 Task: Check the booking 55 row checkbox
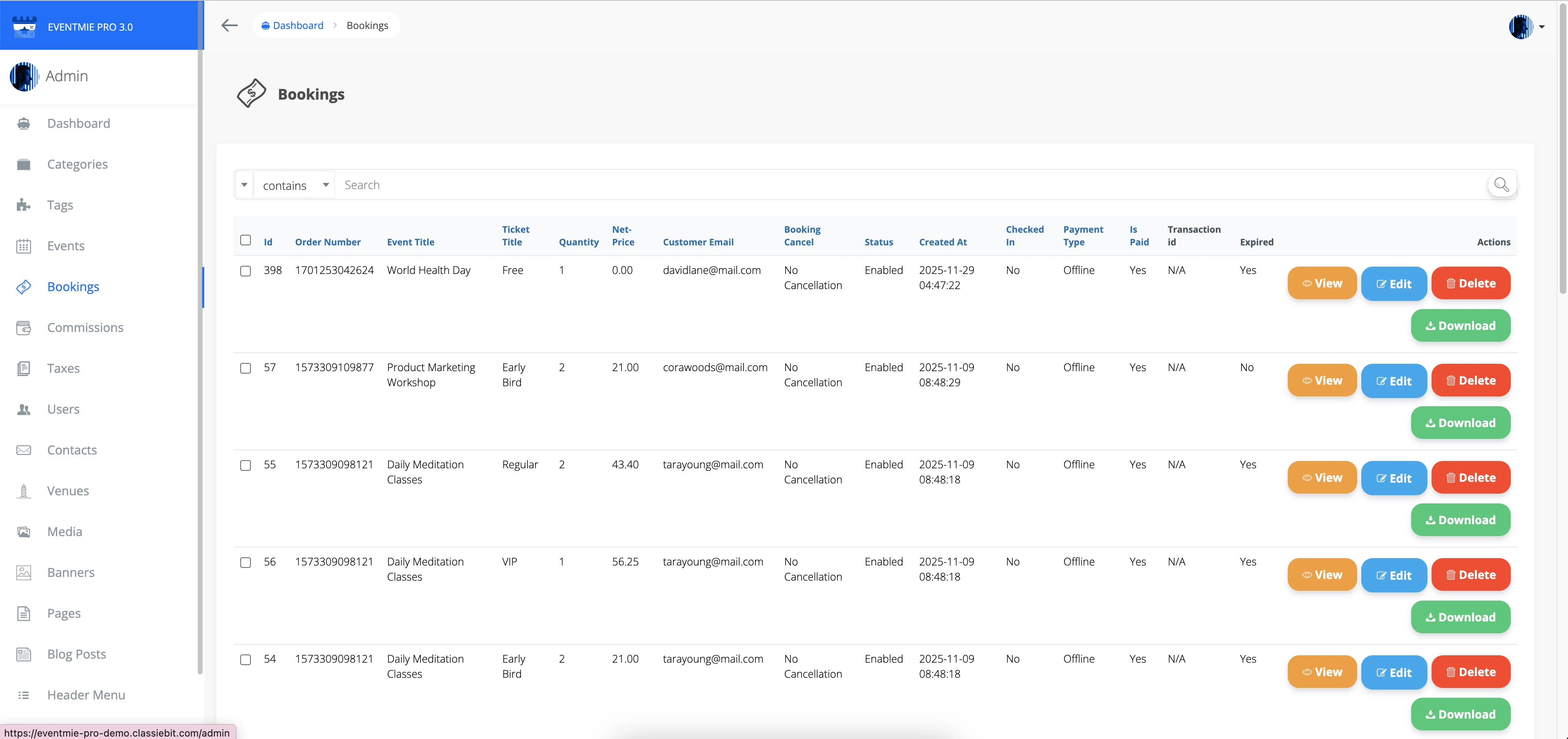245,465
